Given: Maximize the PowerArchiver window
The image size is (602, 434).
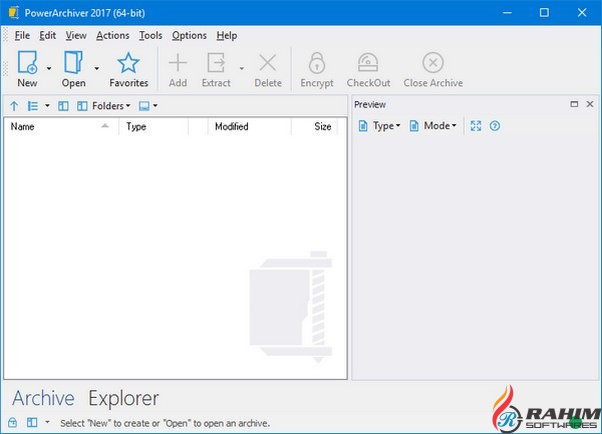Looking at the screenshot, I should pos(544,13).
